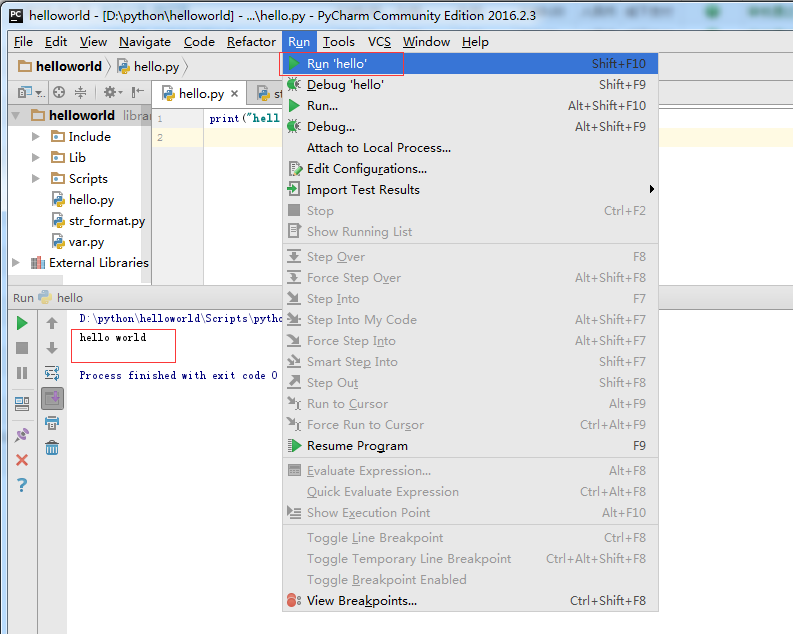Click the greyed-out Toggle Line Breakpoint entry
This screenshot has width=793, height=634.
point(470,537)
